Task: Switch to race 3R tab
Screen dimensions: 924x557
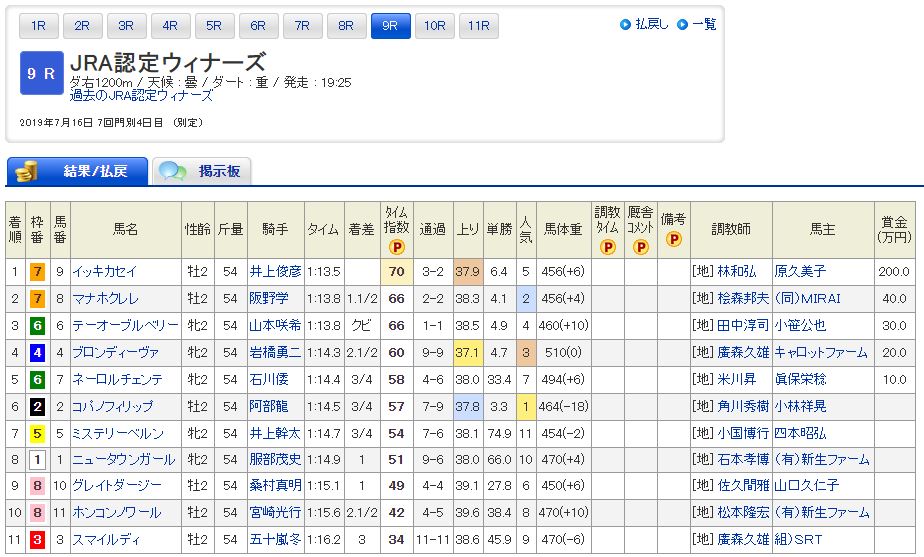Action: (126, 26)
